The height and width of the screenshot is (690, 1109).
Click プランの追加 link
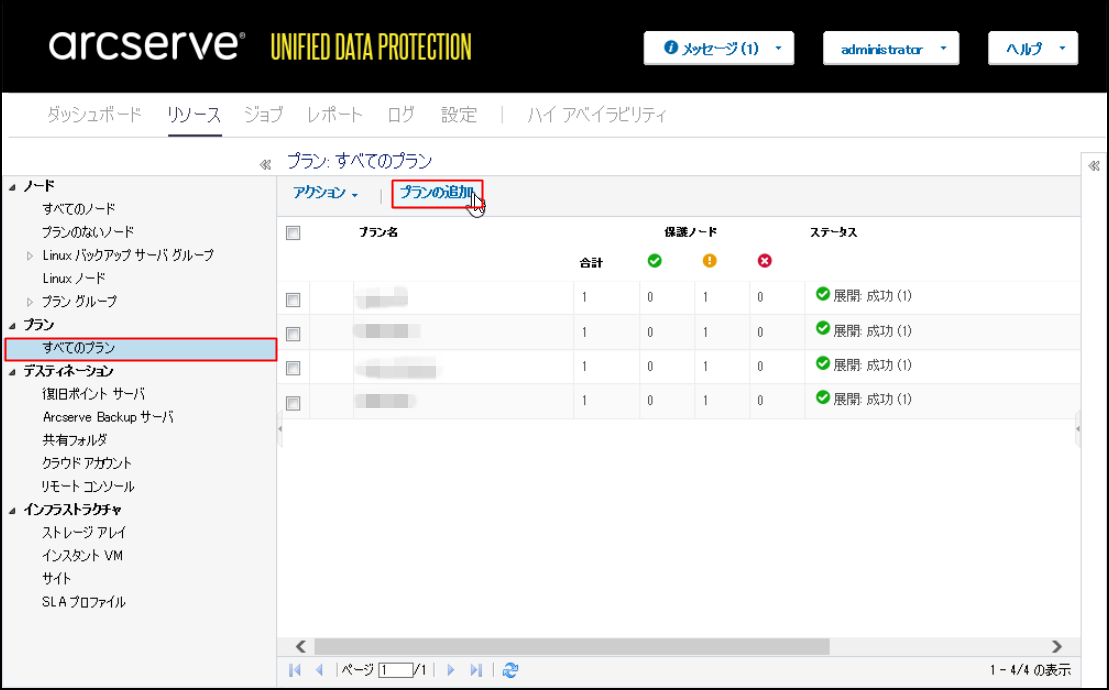437,193
